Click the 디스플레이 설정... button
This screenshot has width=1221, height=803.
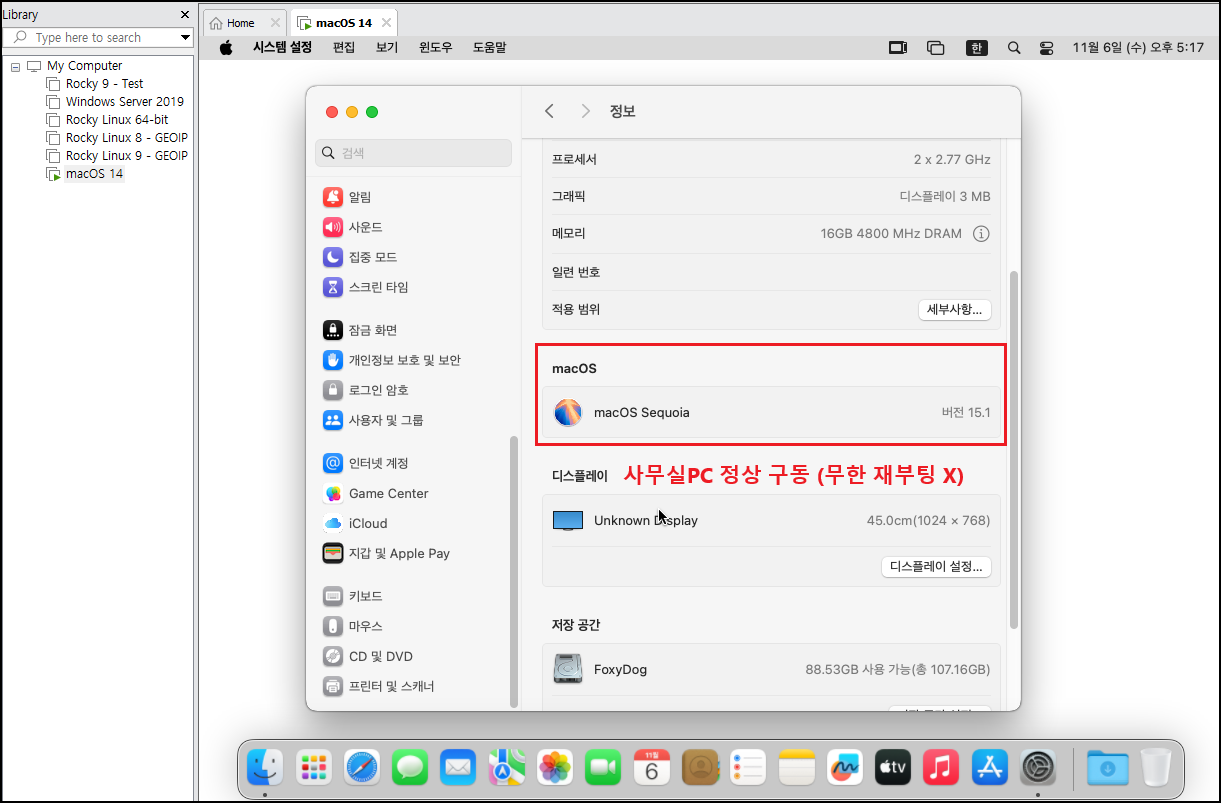coord(936,567)
